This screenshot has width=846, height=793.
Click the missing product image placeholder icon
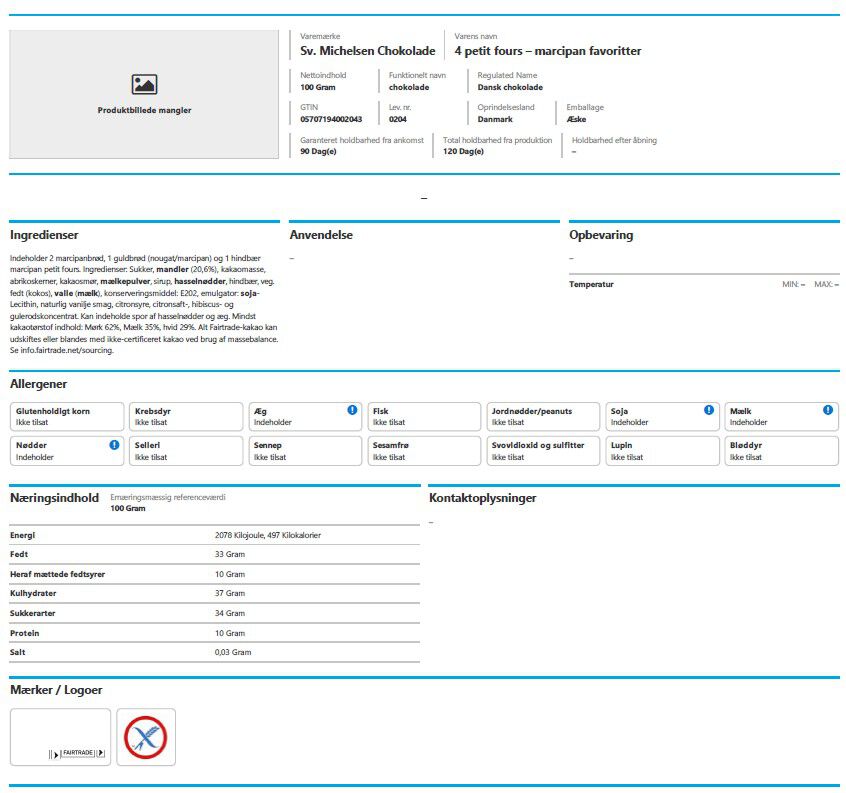click(x=144, y=84)
